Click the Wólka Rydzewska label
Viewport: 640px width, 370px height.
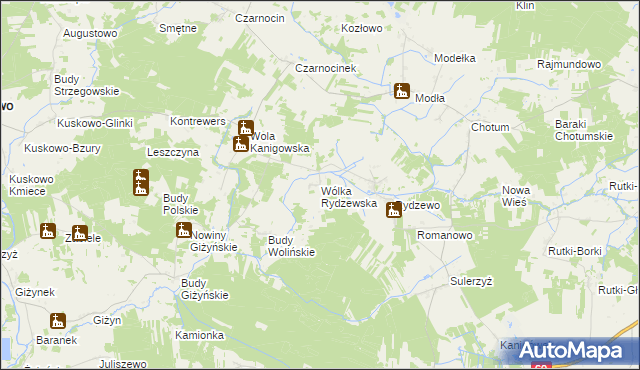[x=349, y=197]
